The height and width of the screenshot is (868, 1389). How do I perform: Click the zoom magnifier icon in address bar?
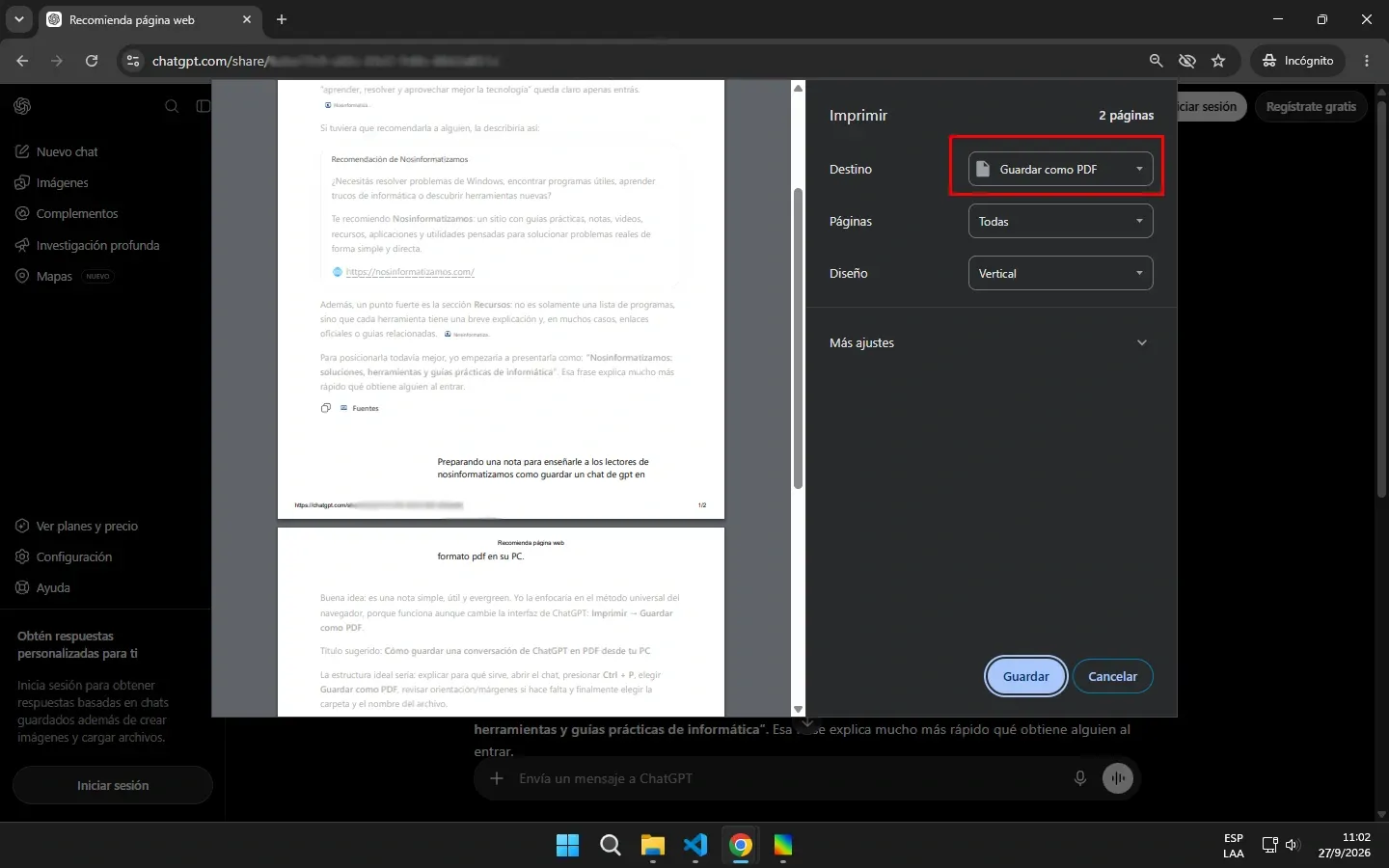[1156, 61]
